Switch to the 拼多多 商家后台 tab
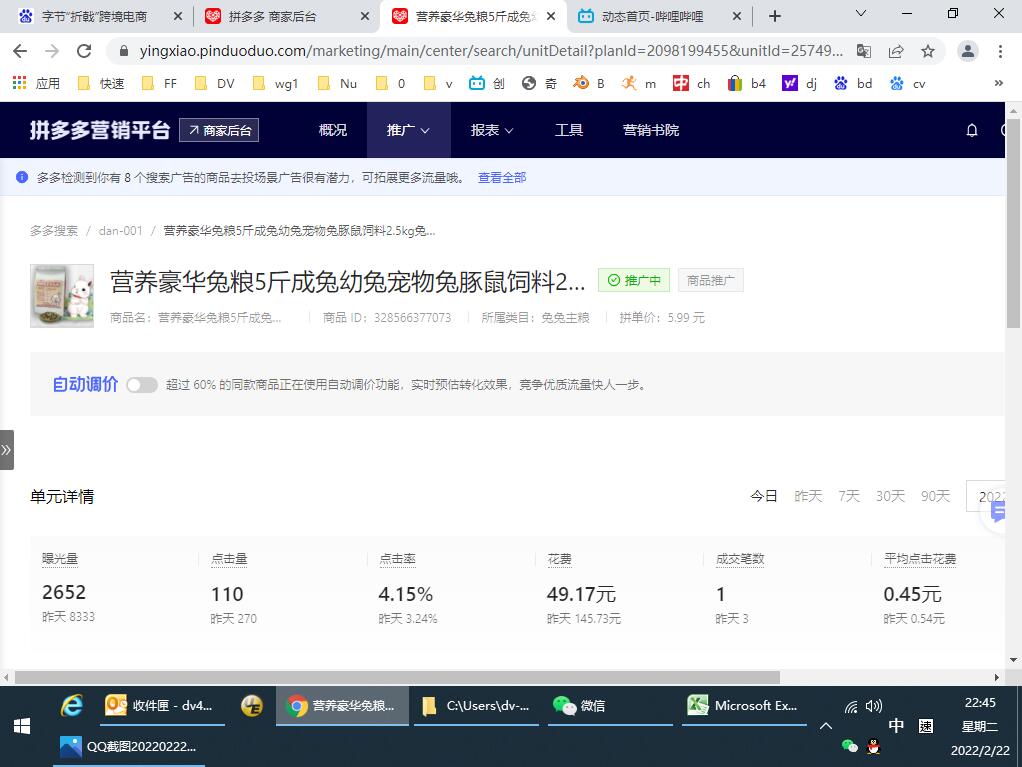Image resolution: width=1022 pixels, height=767 pixels. point(285,16)
